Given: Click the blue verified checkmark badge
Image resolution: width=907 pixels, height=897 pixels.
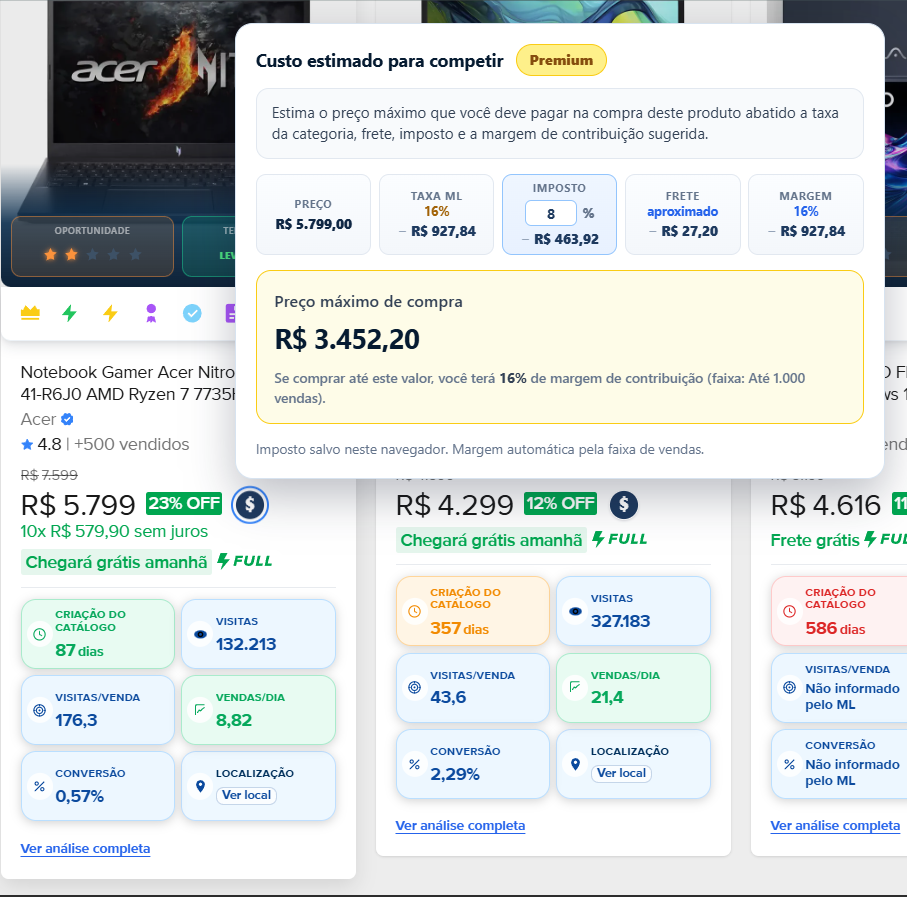Looking at the screenshot, I should pyautogui.click(x=192, y=313).
